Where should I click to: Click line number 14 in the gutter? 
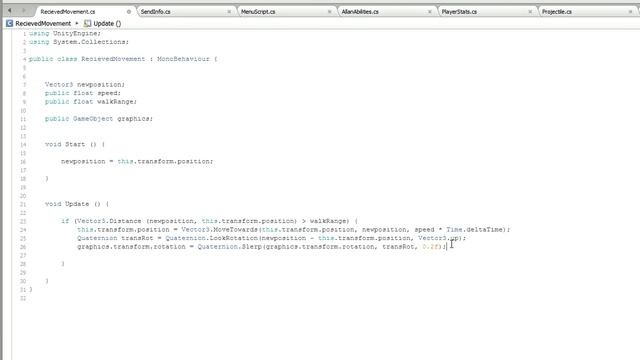23,145
